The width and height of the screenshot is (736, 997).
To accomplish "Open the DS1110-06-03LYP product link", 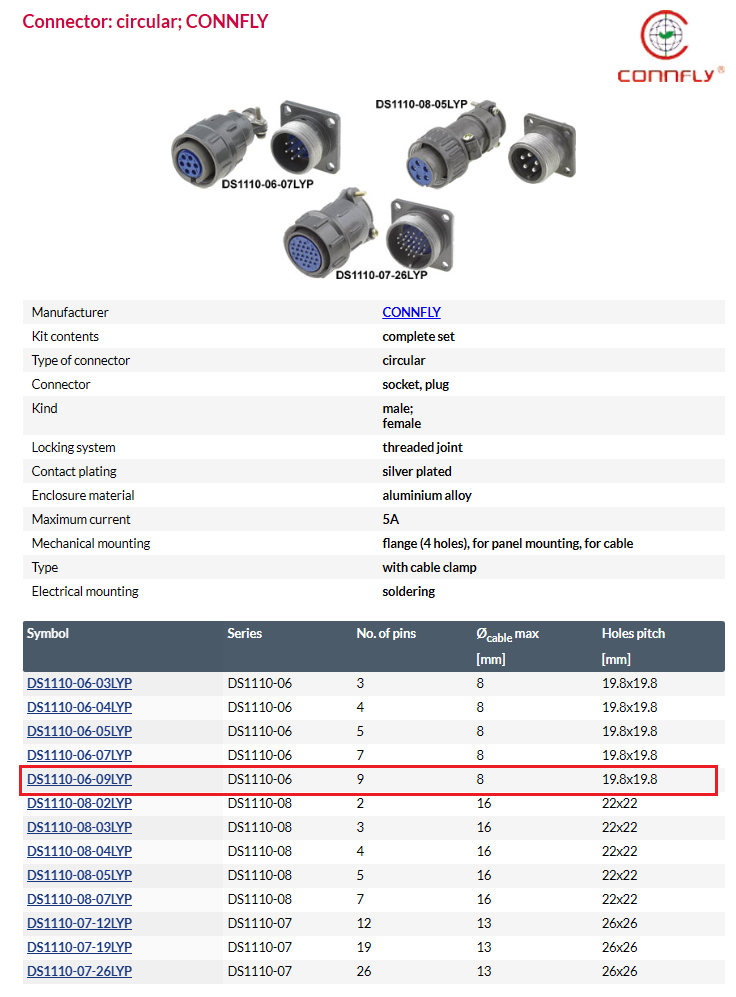I will [79, 683].
